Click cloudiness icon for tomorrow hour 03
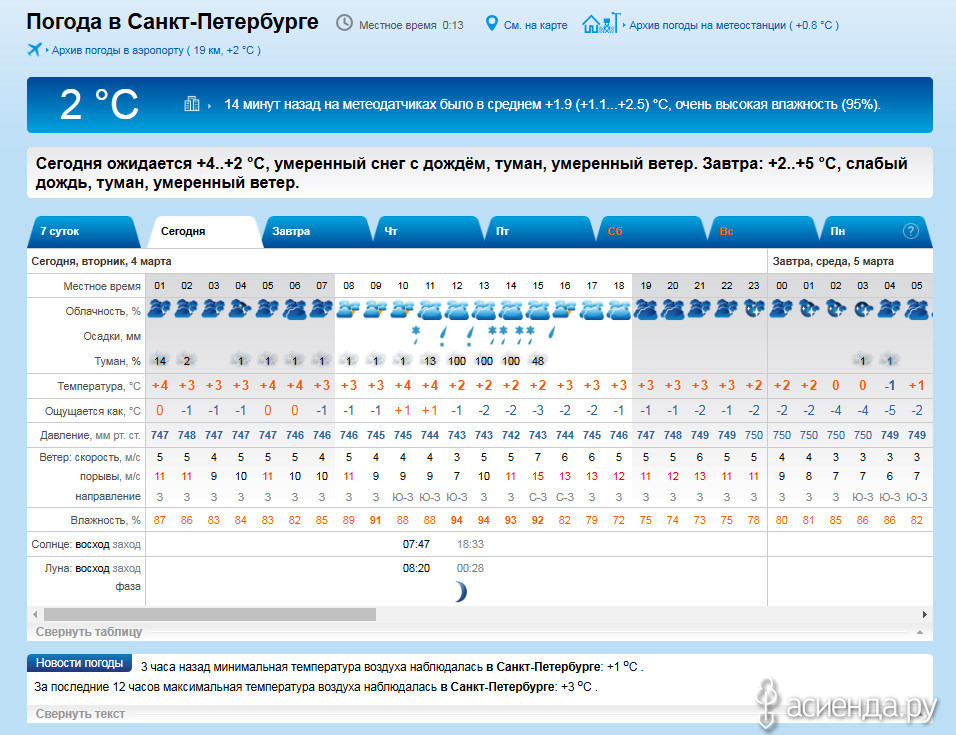956x735 pixels. click(863, 310)
